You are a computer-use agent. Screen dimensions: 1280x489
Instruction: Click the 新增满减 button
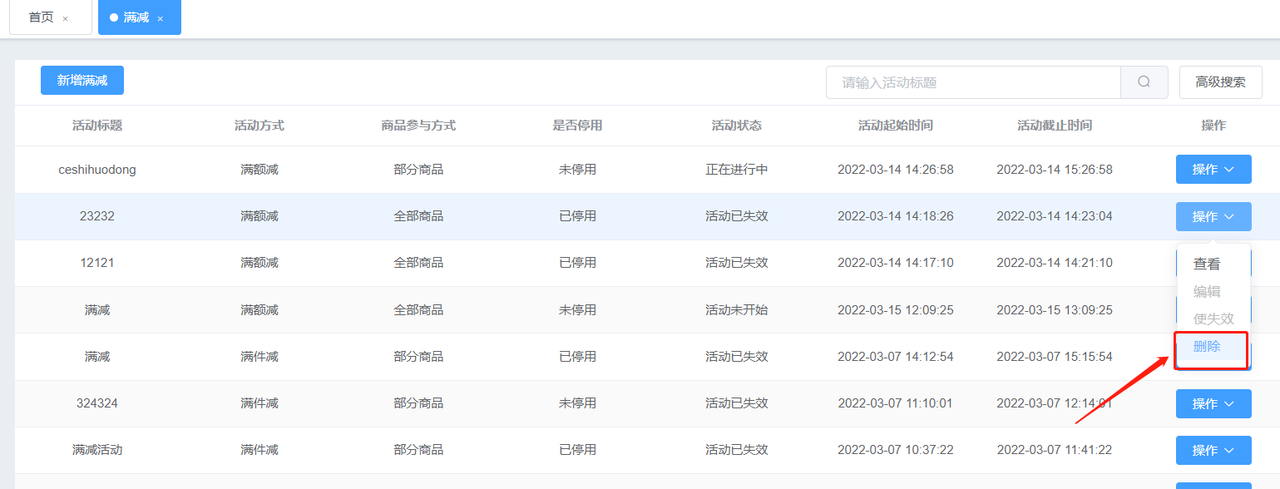tap(82, 81)
